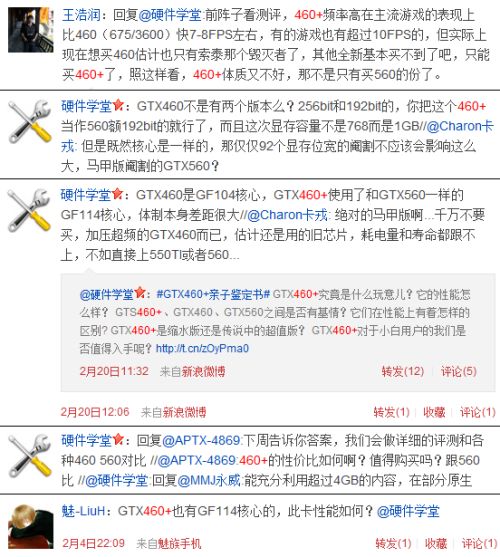Viewport: 500px width, 557px height.
Task: Open the @Charon卡戎 mention in GF114 post
Action: point(287,215)
